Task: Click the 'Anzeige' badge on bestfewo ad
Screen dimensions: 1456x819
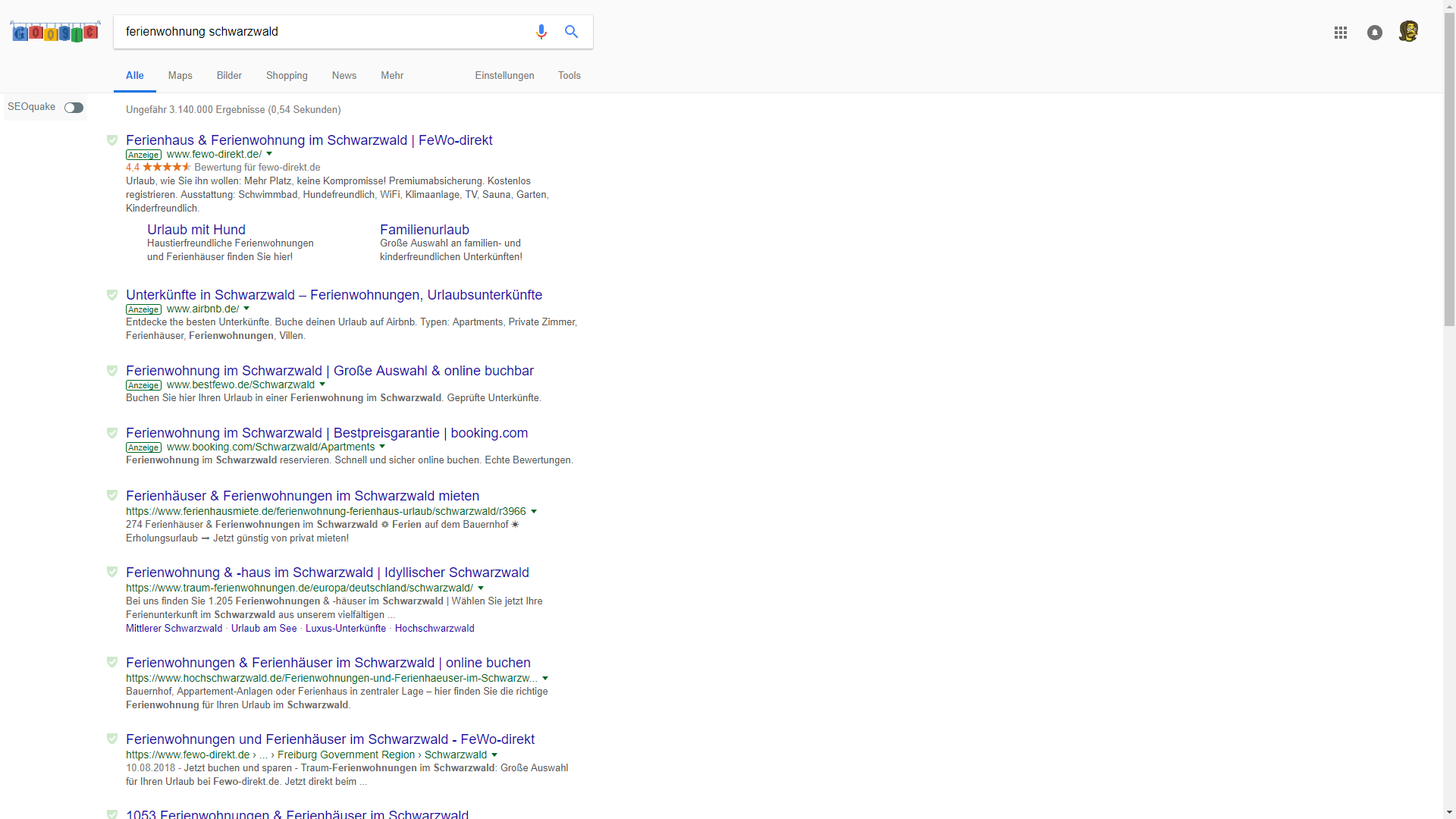Action: 143,385
